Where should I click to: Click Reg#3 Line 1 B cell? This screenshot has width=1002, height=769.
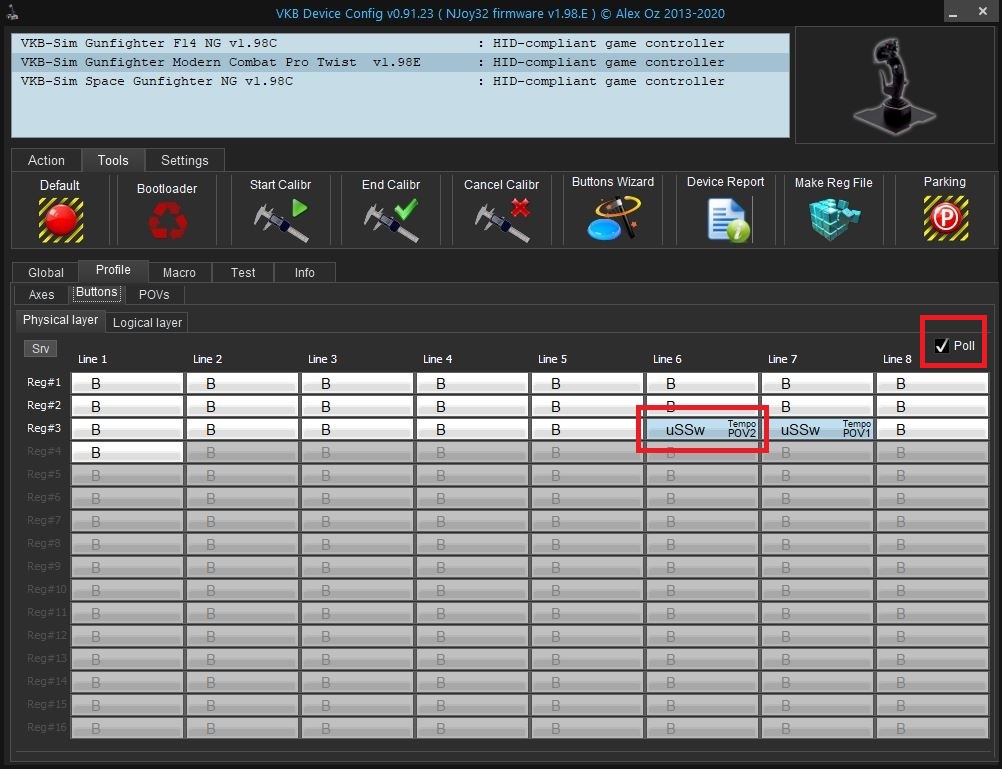[127, 429]
